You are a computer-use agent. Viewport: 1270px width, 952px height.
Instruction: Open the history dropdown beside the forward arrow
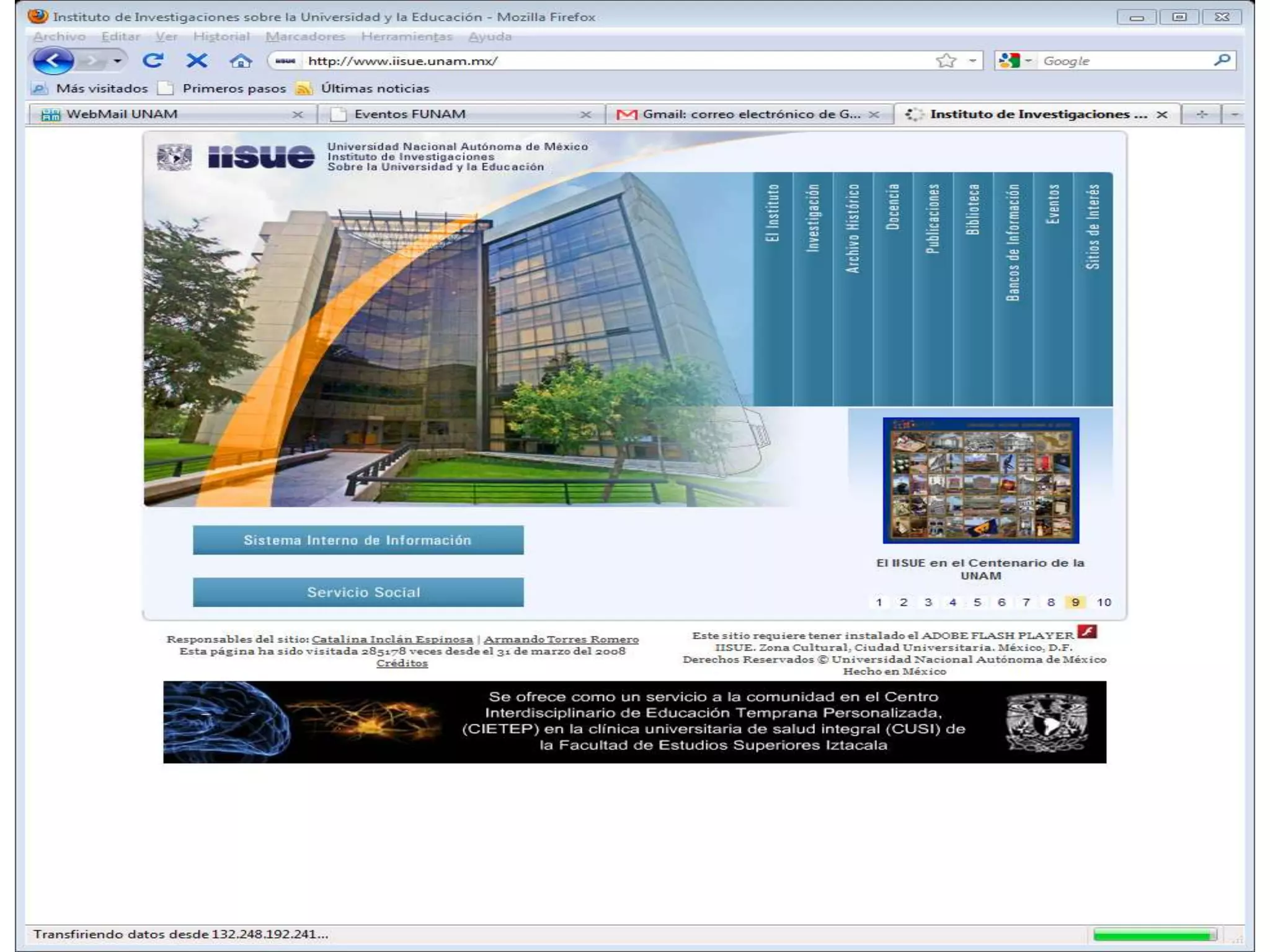117,61
